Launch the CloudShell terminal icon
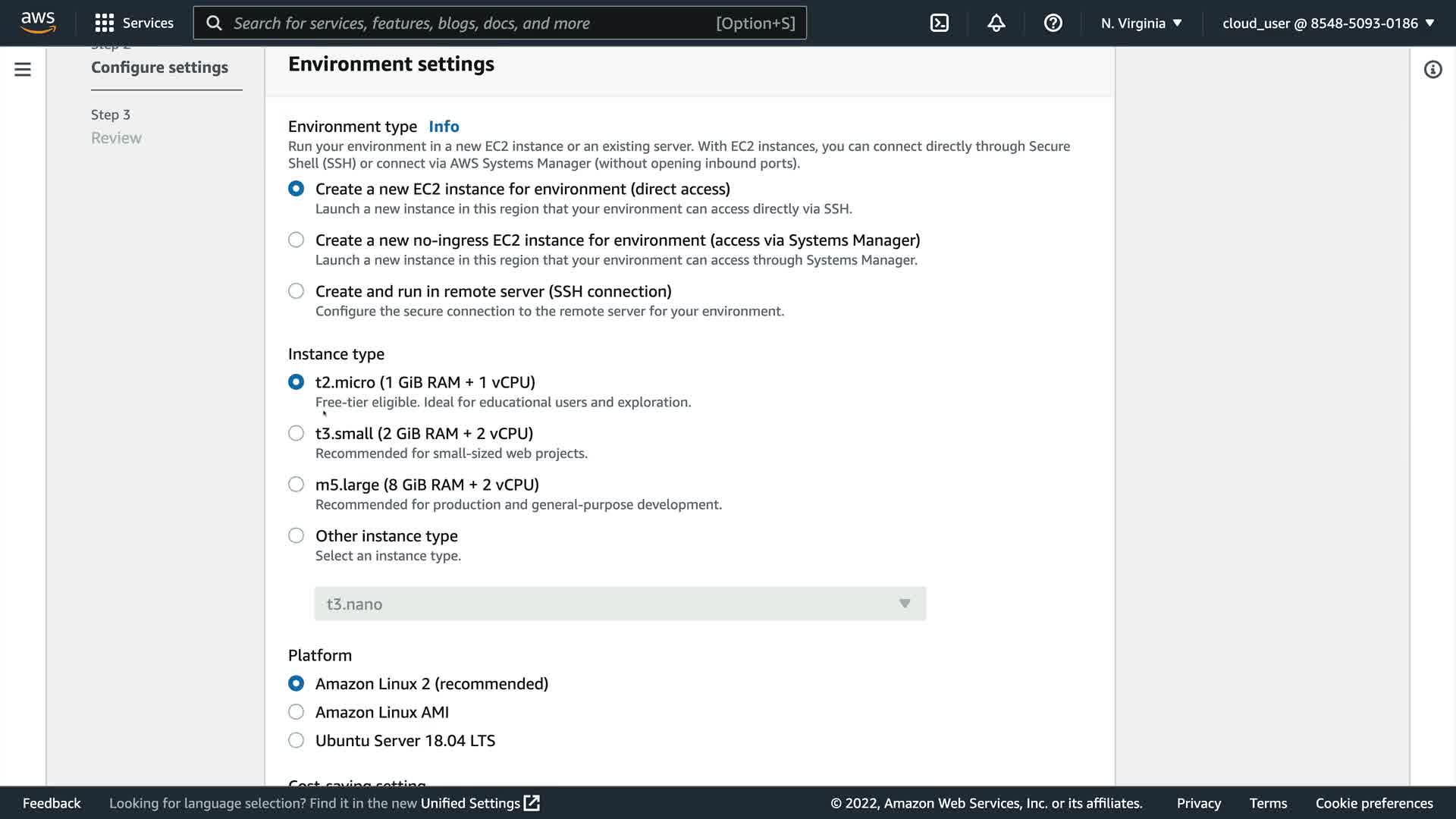This screenshot has width=1456, height=819. pos(939,23)
